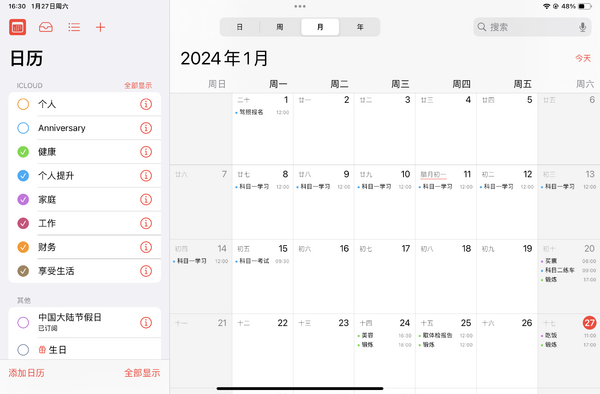Check the Wi-Fi status icon
The image size is (600, 394).
point(546,7)
